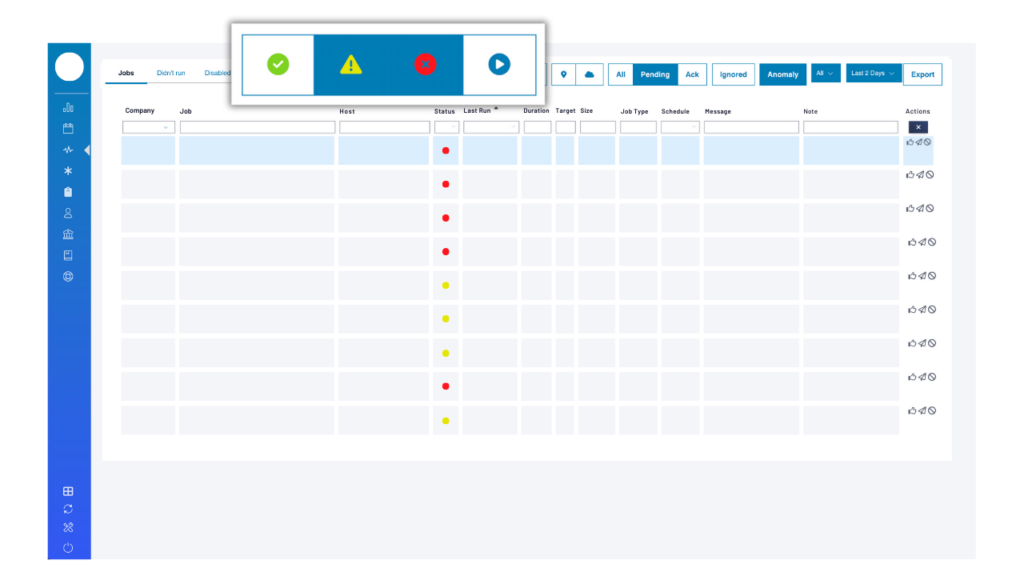
Task: Focus the Size filter input field
Action: [598, 127]
